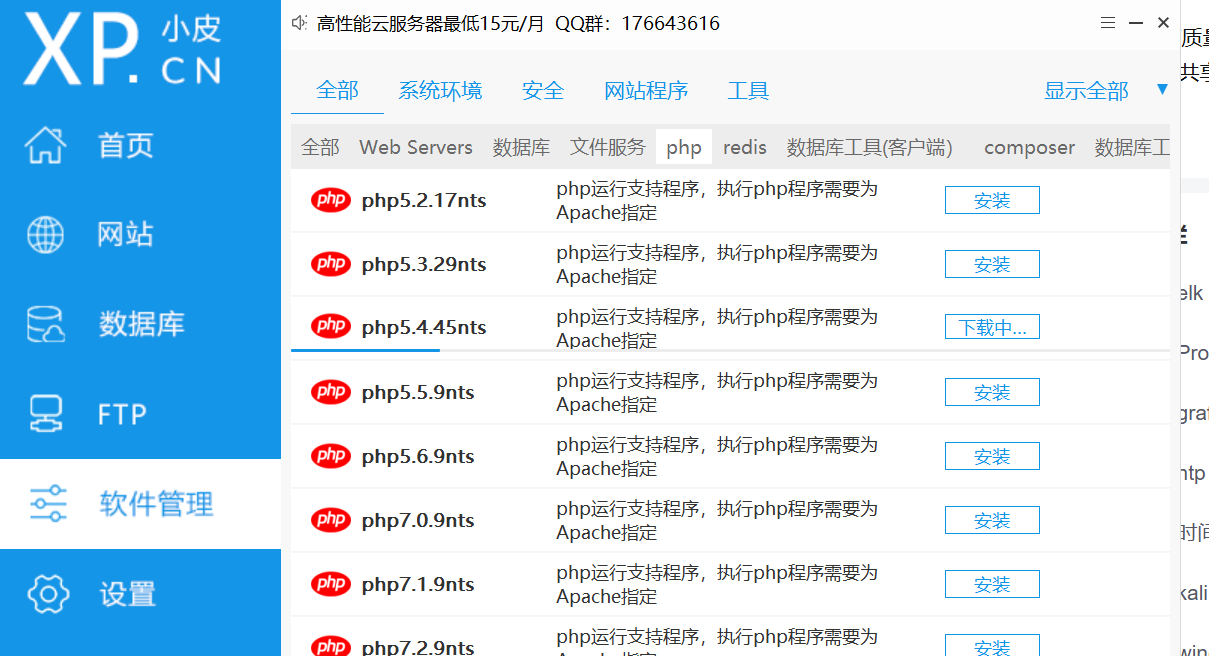1209x656 pixels.
Task: Select the 全部 sub-category filter
Action: [320, 148]
